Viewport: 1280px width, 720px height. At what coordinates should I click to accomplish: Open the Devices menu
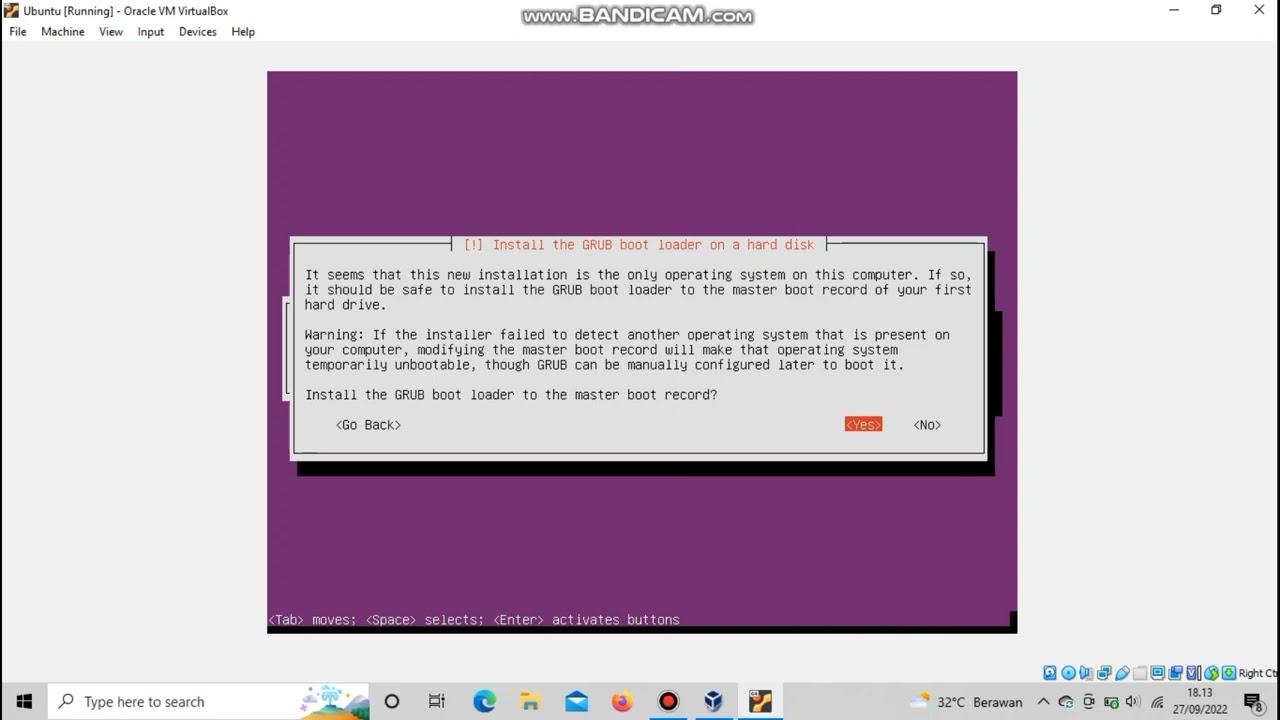click(198, 32)
